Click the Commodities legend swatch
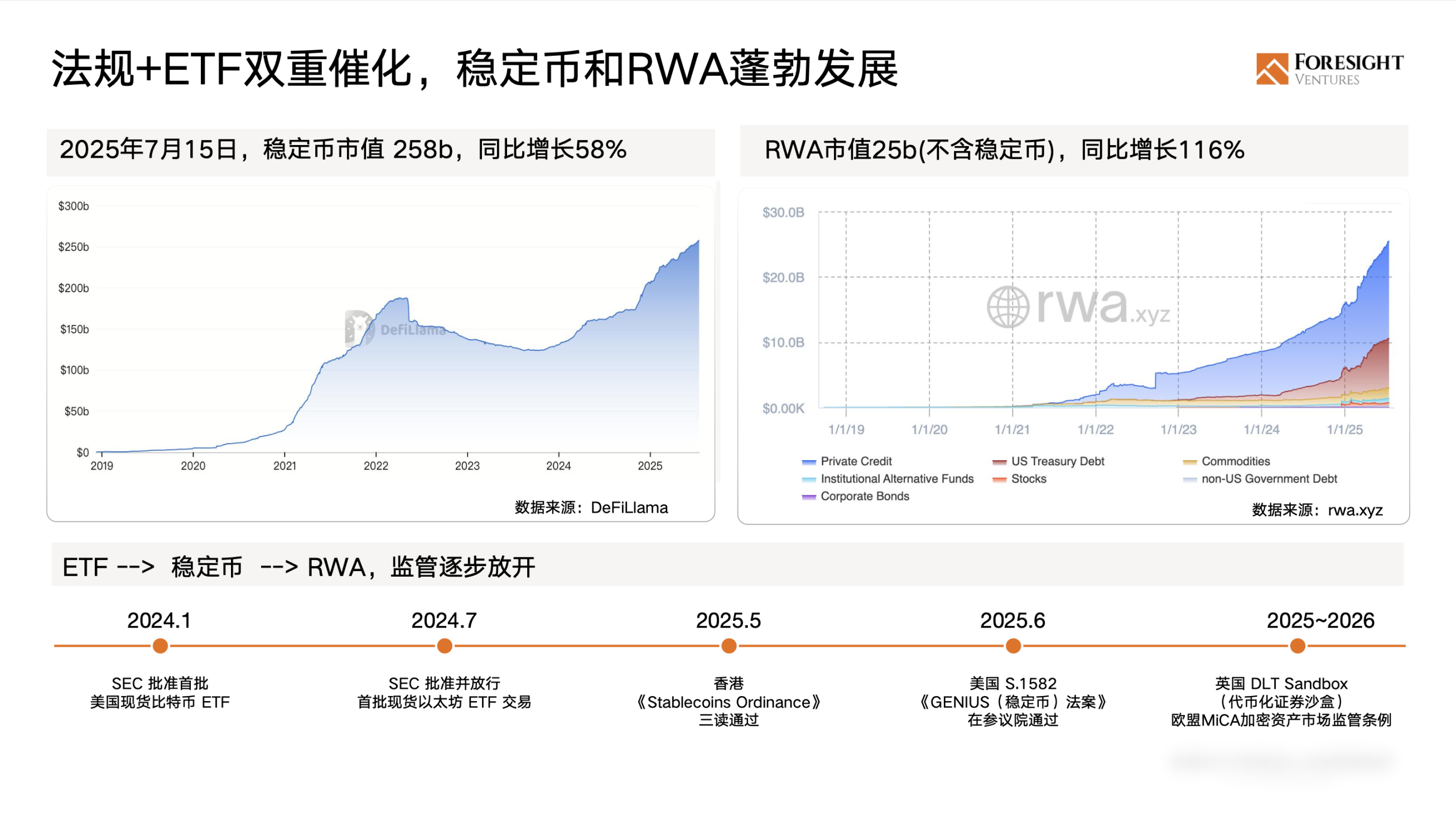The height and width of the screenshot is (816, 1456). (1190, 462)
